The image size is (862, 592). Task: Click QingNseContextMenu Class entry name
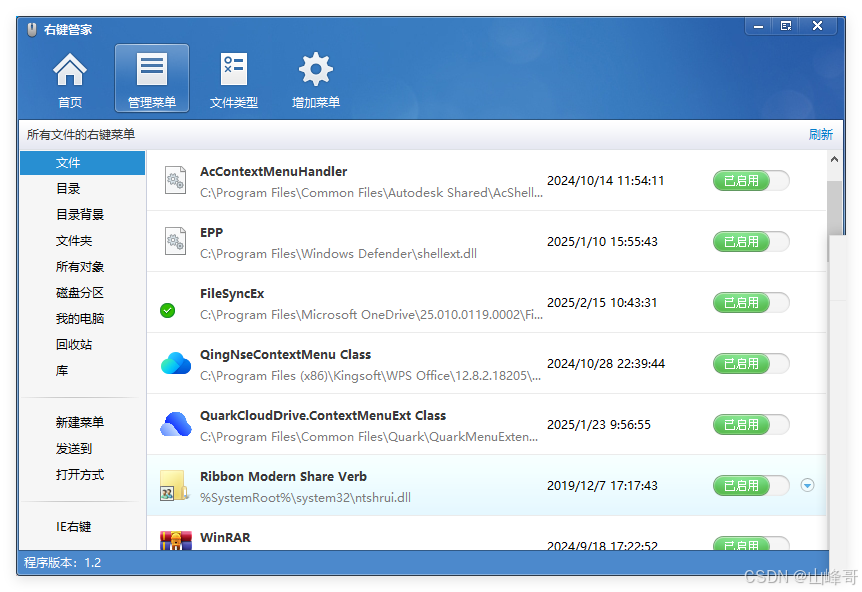pyautogui.click(x=285, y=355)
